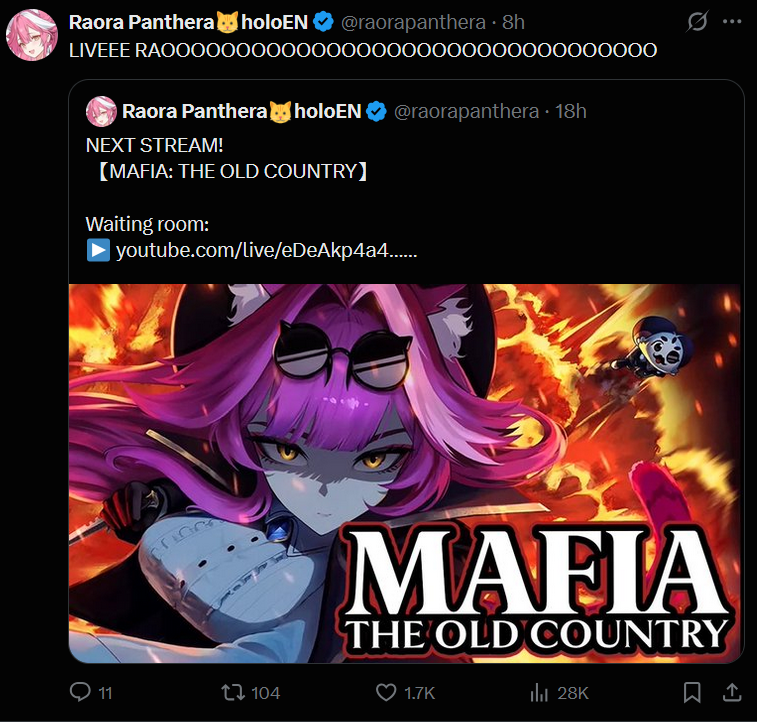Open view analytics bar chart icon
The width and height of the screenshot is (757, 722).
click(540, 693)
